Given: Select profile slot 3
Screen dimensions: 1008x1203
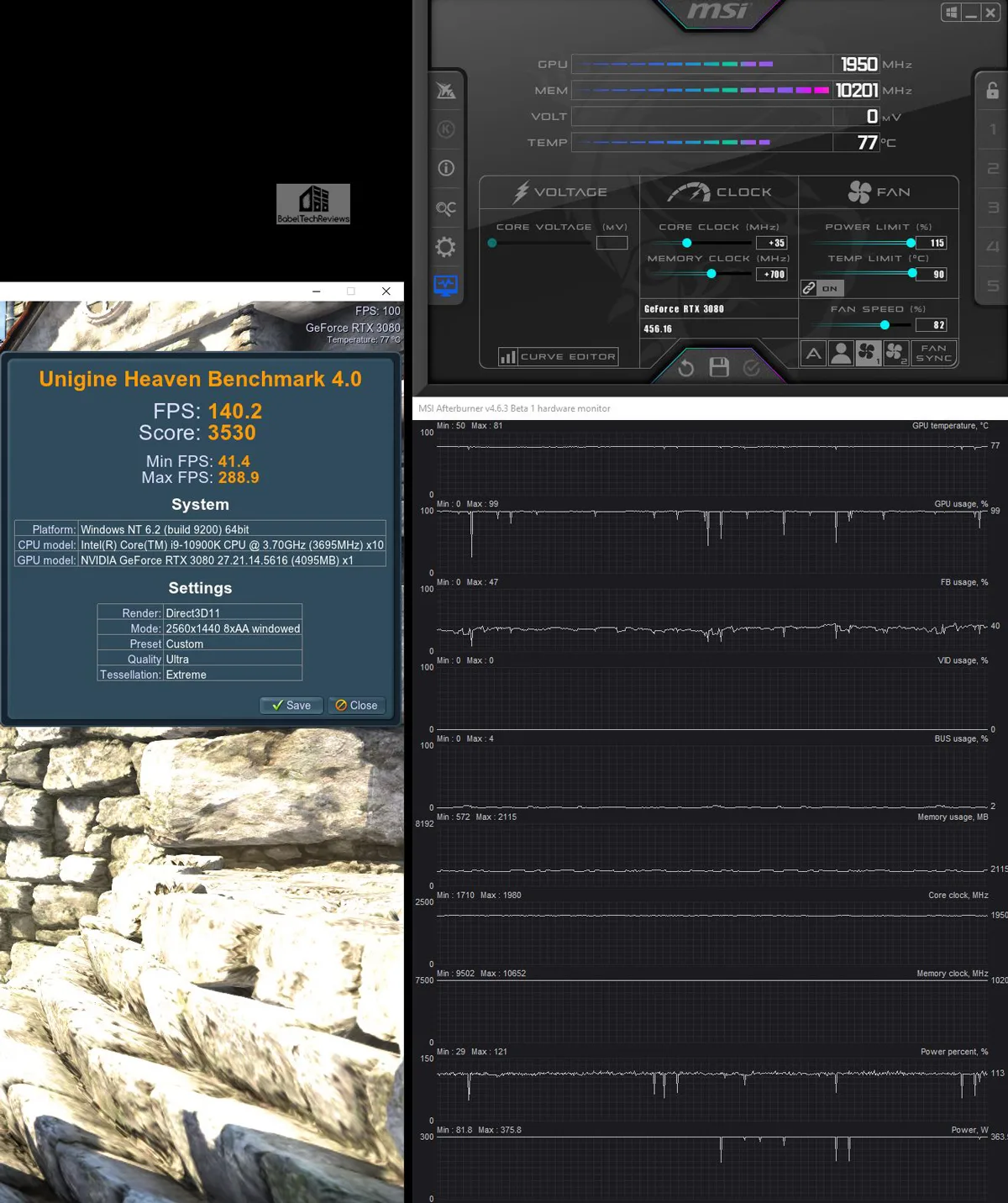Looking at the screenshot, I should click(x=993, y=208).
